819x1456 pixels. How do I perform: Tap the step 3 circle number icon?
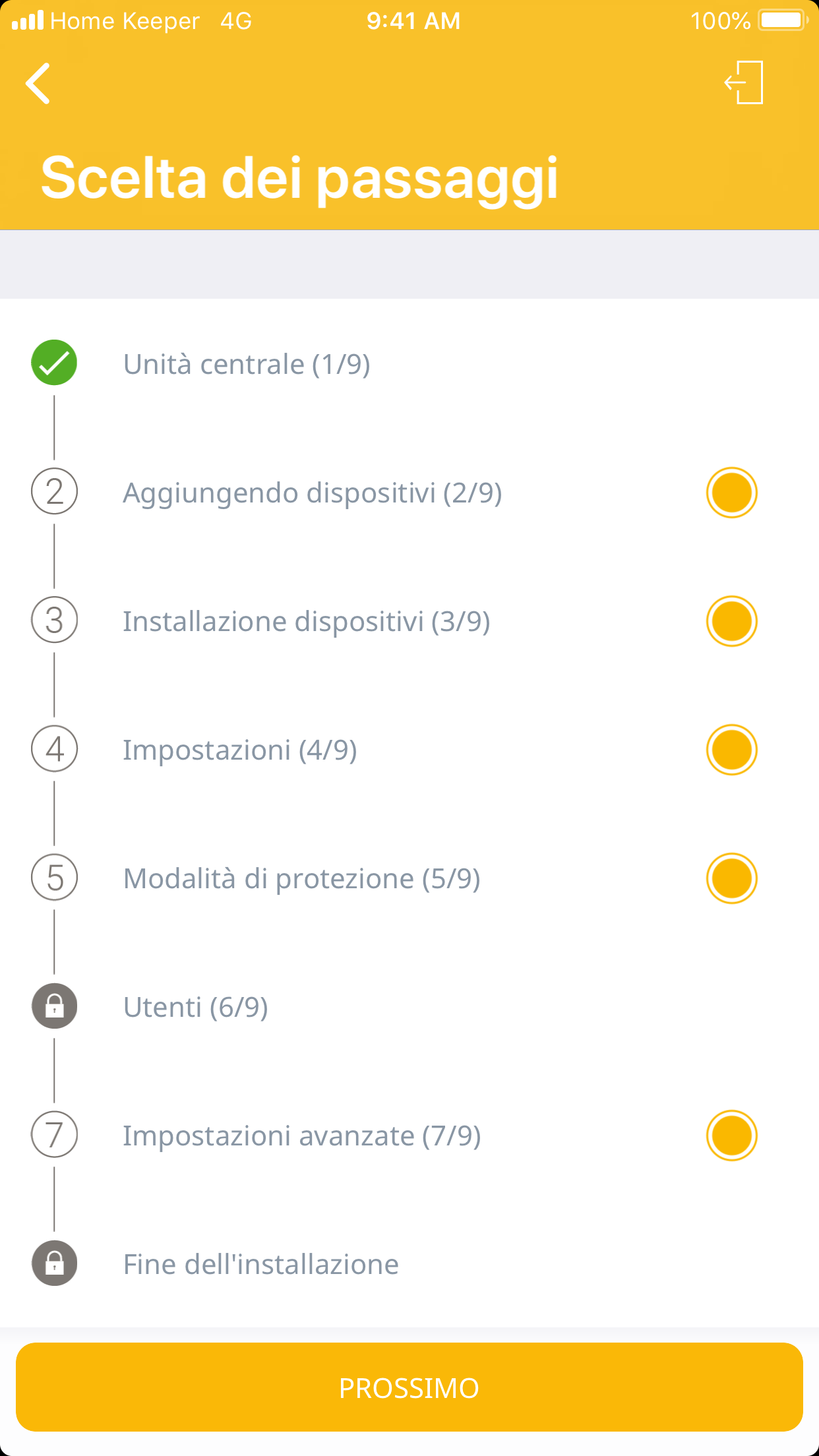(x=55, y=621)
